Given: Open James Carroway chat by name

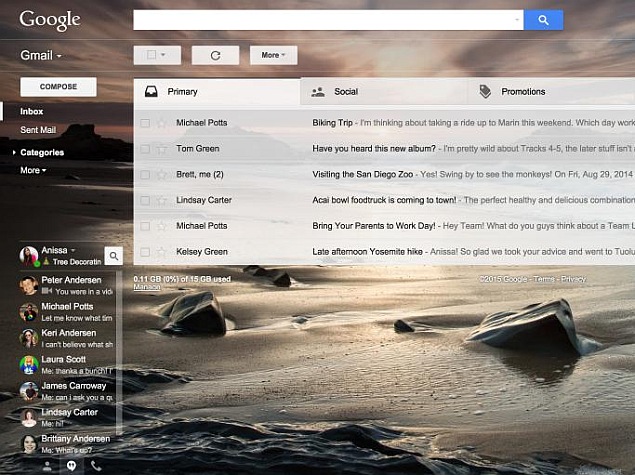Looking at the screenshot, I should 74,386.
